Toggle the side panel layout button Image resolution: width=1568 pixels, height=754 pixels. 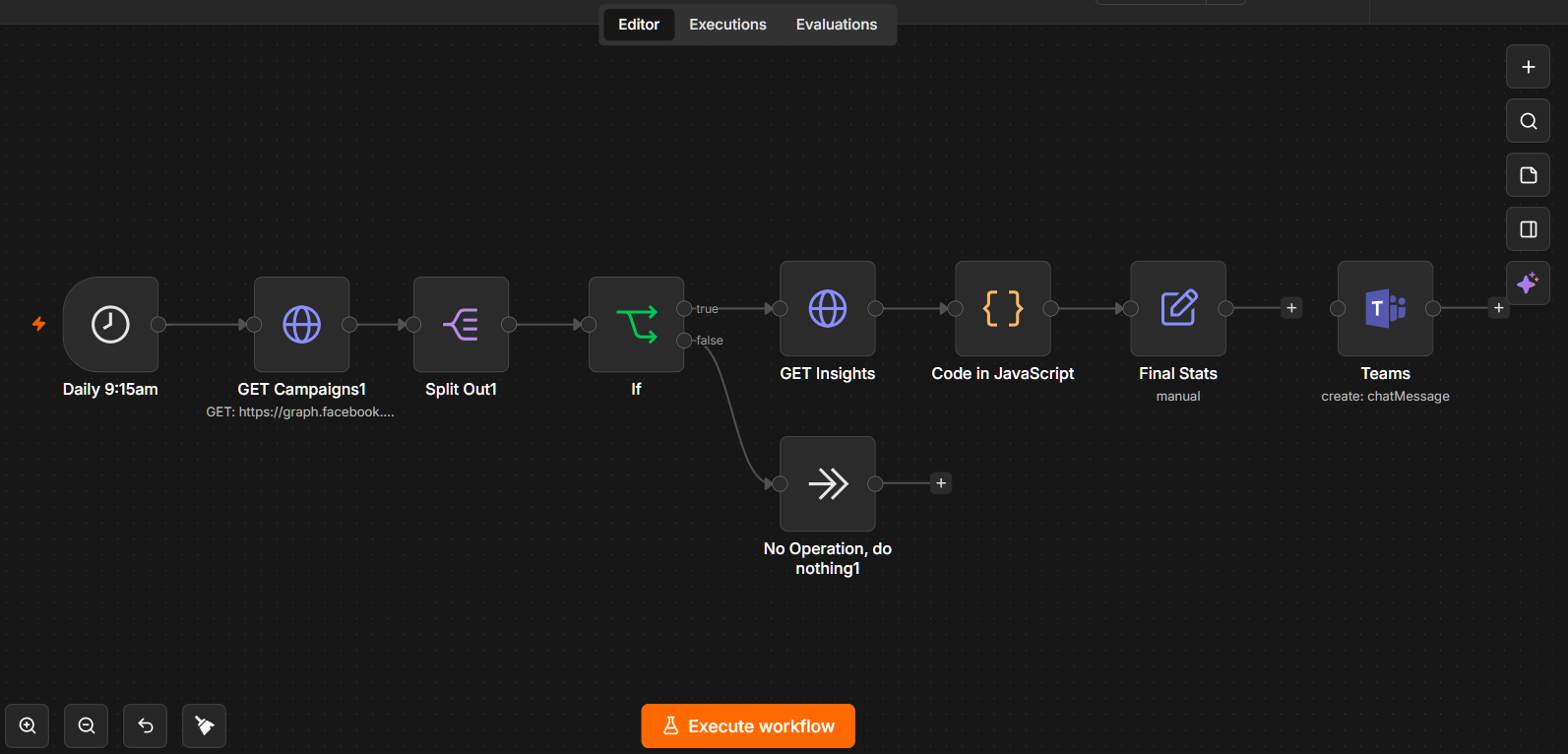pos(1528,229)
